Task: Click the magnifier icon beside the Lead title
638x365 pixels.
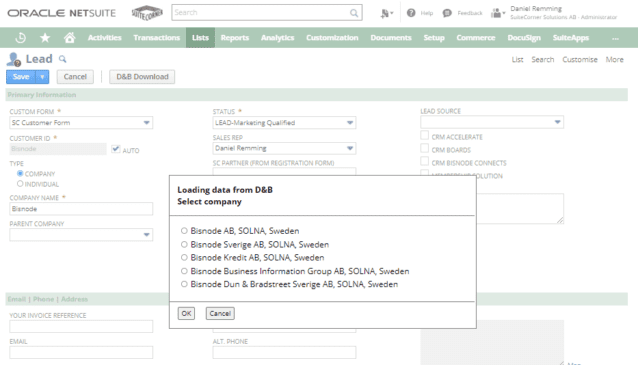Action: pyautogui.click(x=62, y=59)
